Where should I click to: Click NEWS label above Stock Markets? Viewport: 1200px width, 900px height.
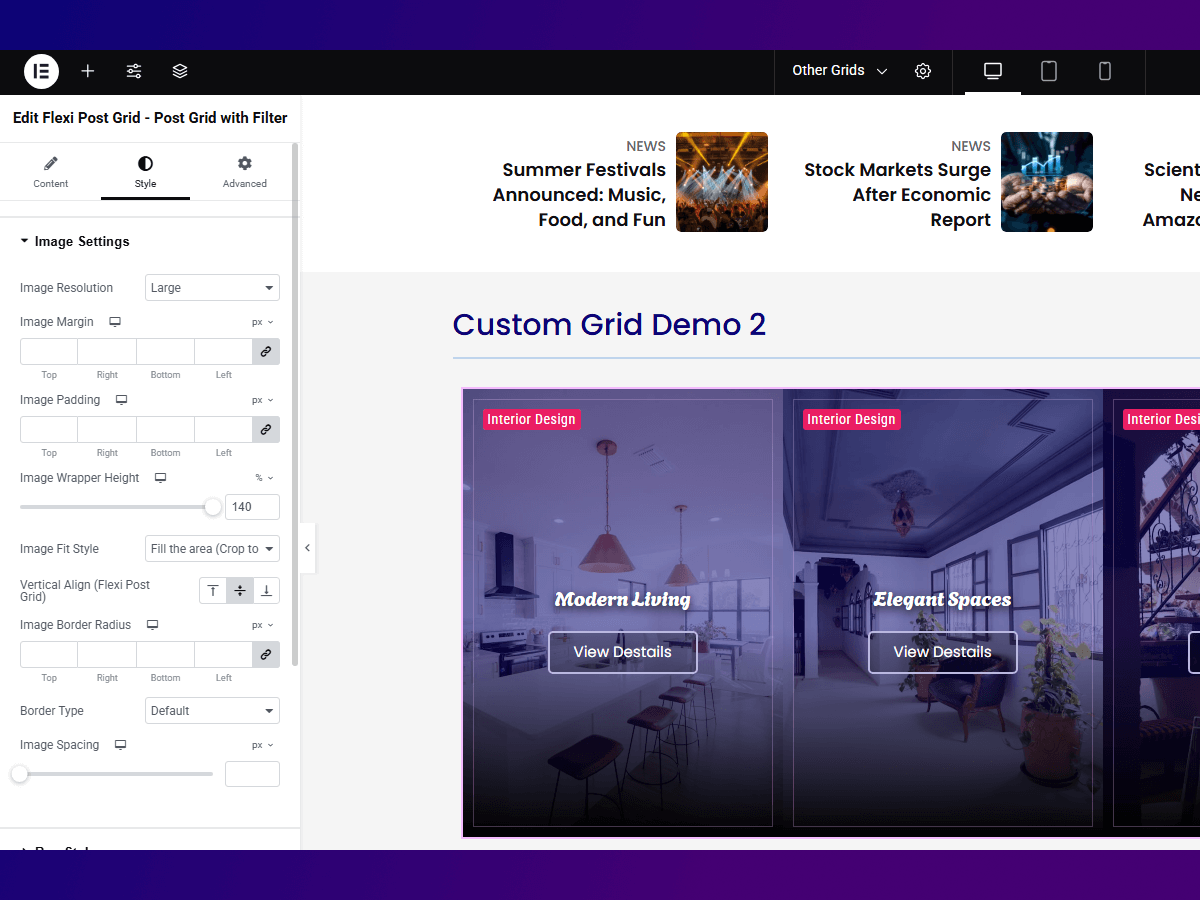[x=971, y=146]
